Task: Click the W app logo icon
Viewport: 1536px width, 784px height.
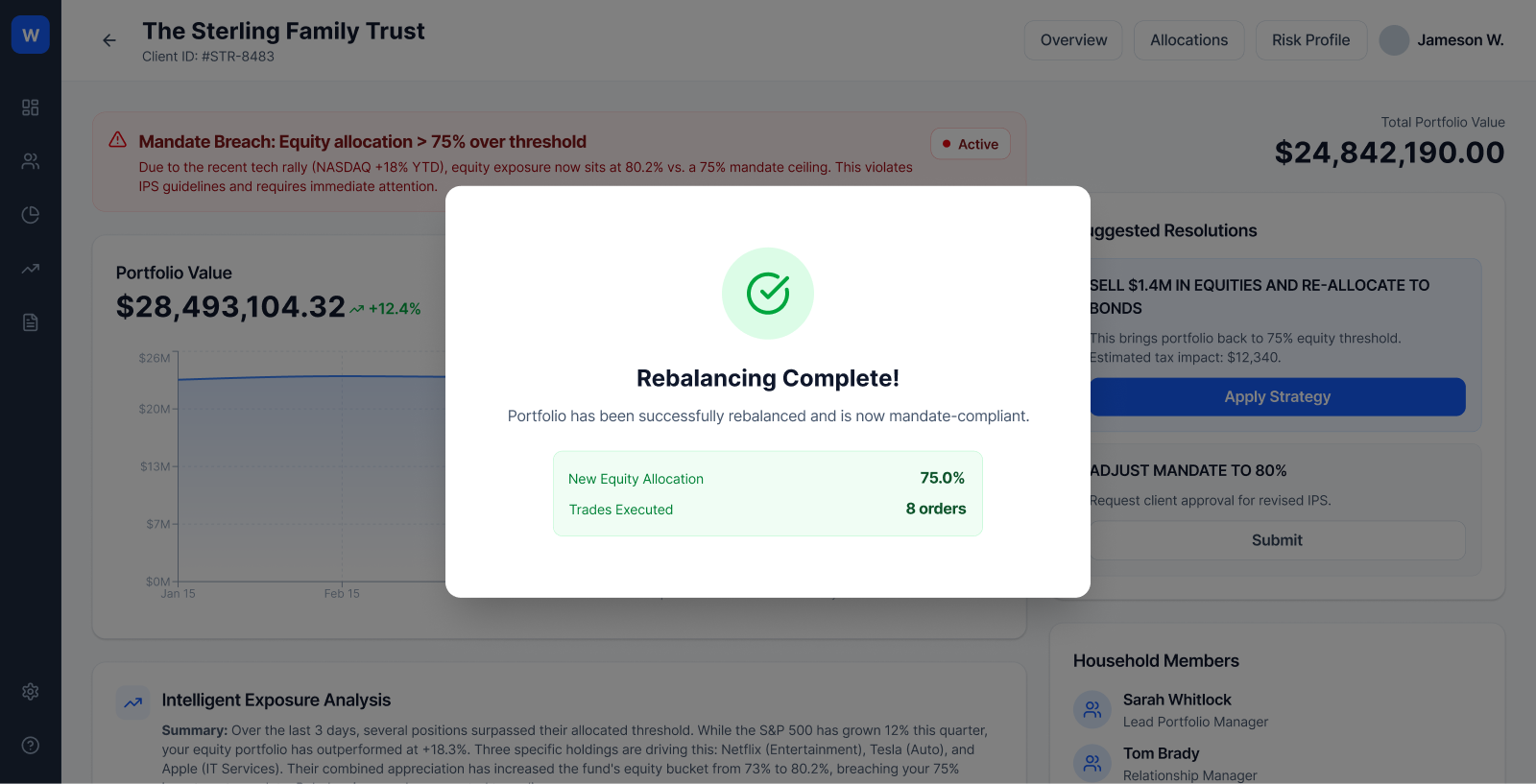Action: pyautogui.click(x=31, y=35)
